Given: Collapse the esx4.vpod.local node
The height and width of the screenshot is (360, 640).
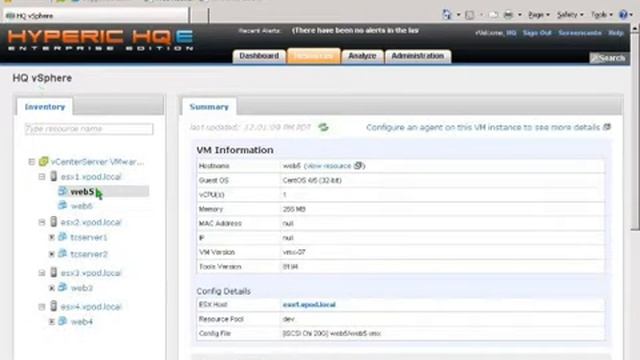Looking at the screenshot, I should coord(42,307).
